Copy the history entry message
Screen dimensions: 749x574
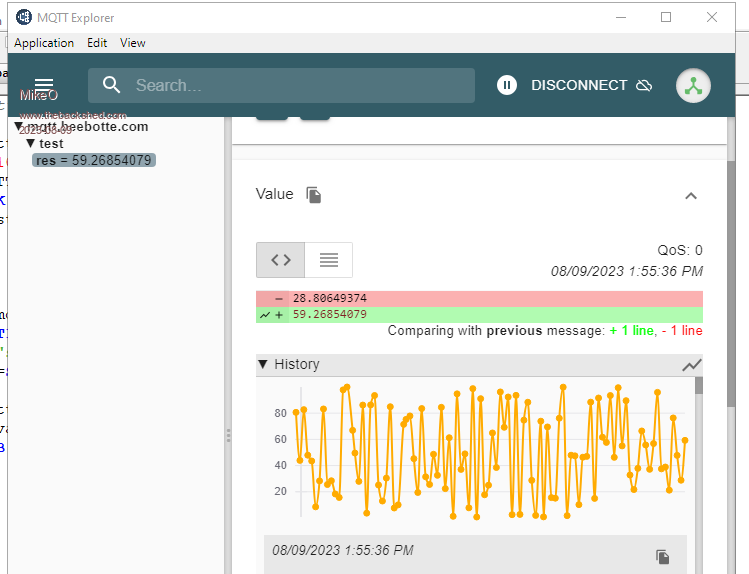[662, 556]
